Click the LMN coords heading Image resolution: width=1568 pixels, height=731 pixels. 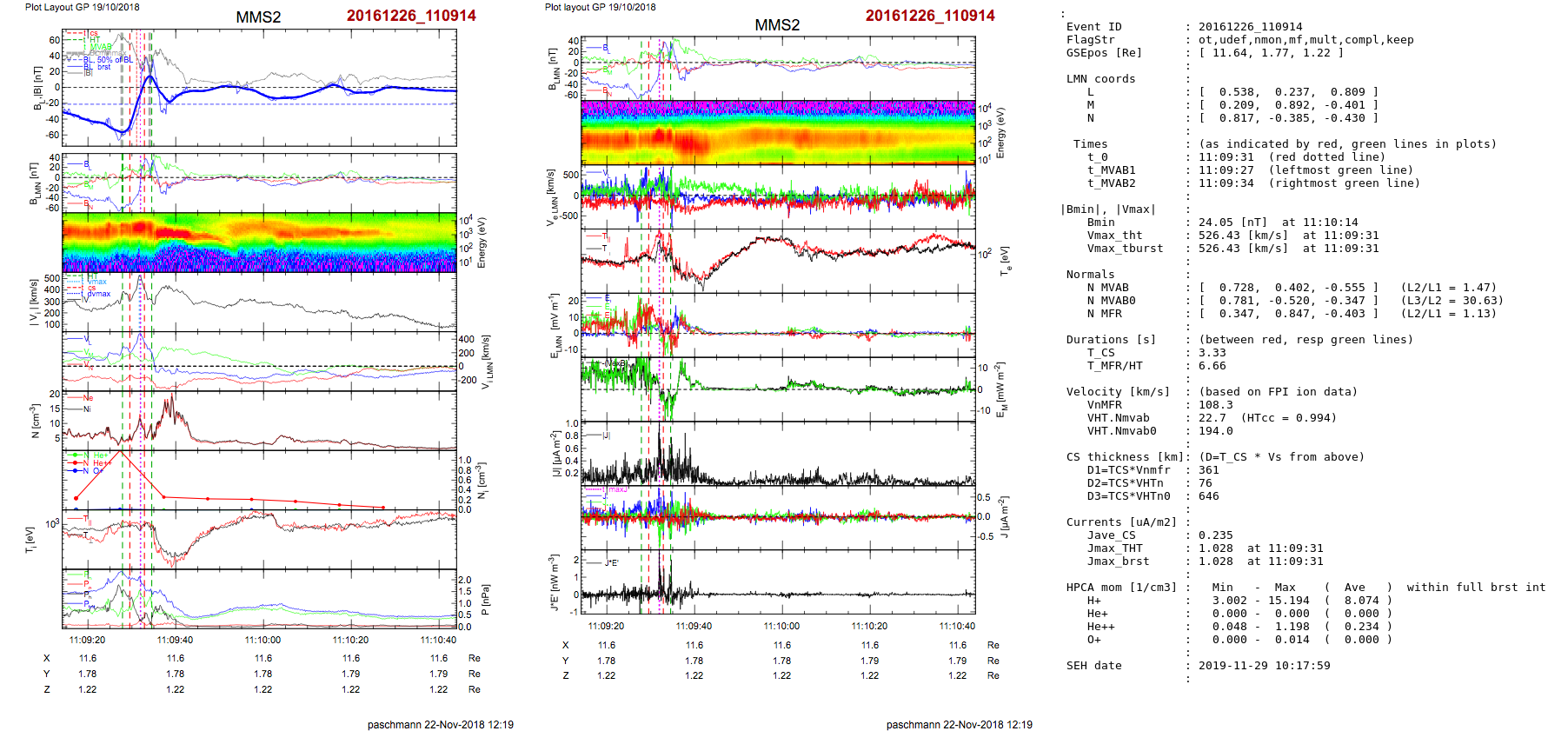pos(1100,79)
